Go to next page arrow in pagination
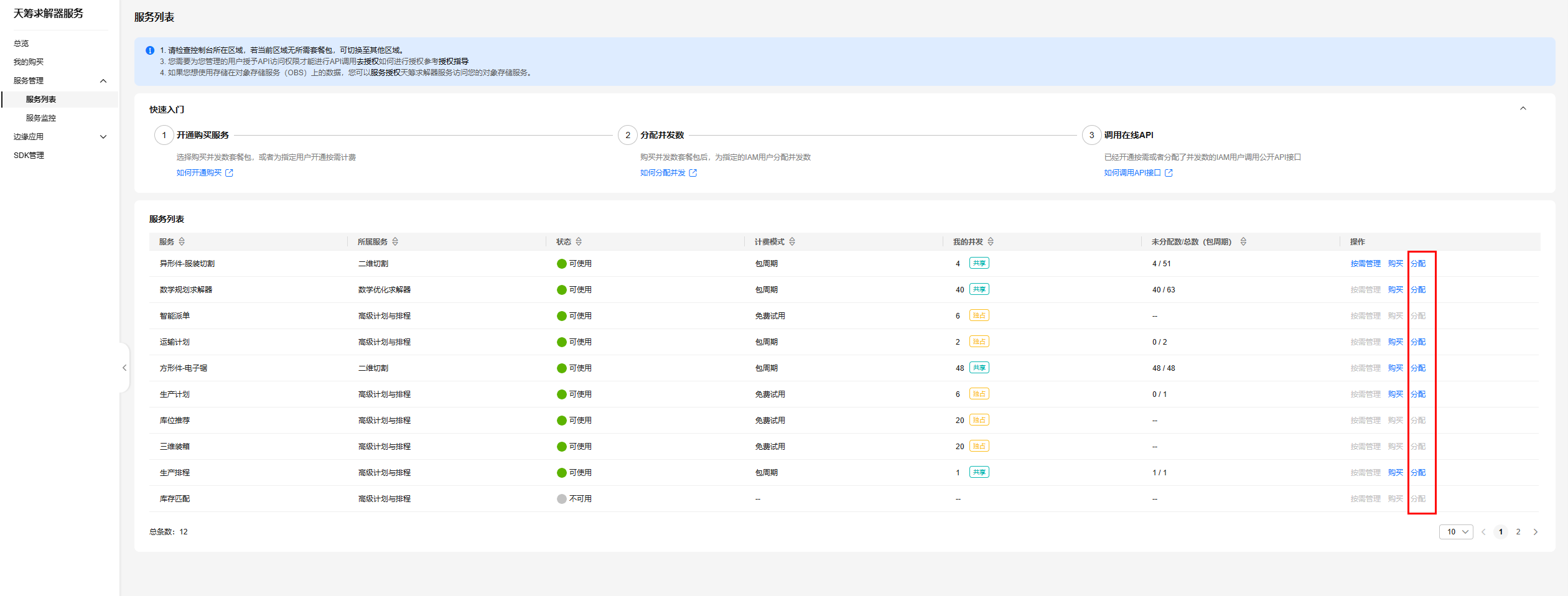The width and height of the screenshot is (1568, 596). tap(1536, 532)
